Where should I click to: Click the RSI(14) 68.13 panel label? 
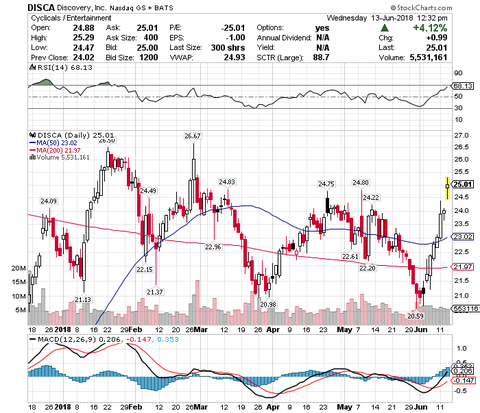65,67
